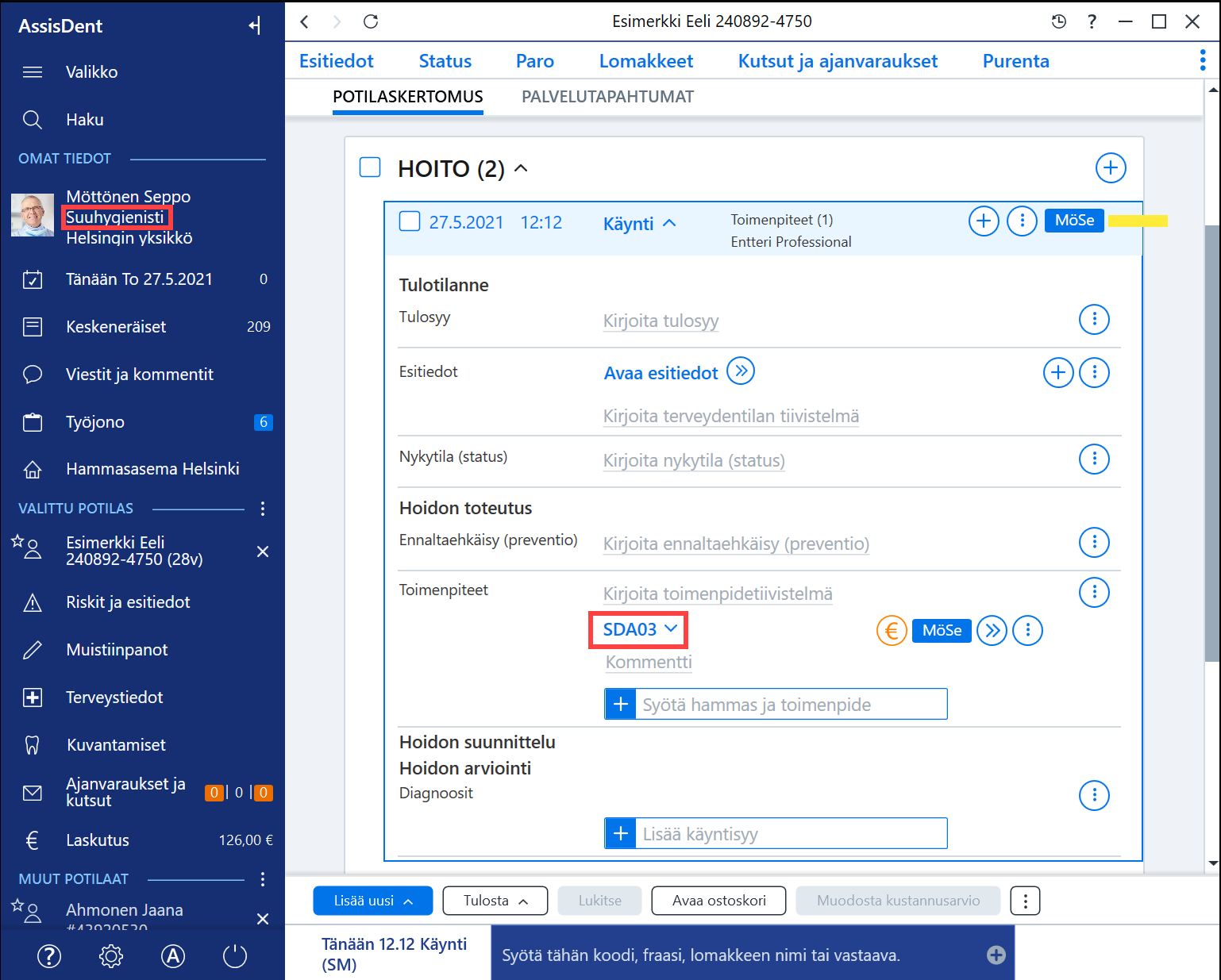Click the circled A icon in sidebar footer
This screenshot has height=980, width=1221.
(x=173, y=956)
